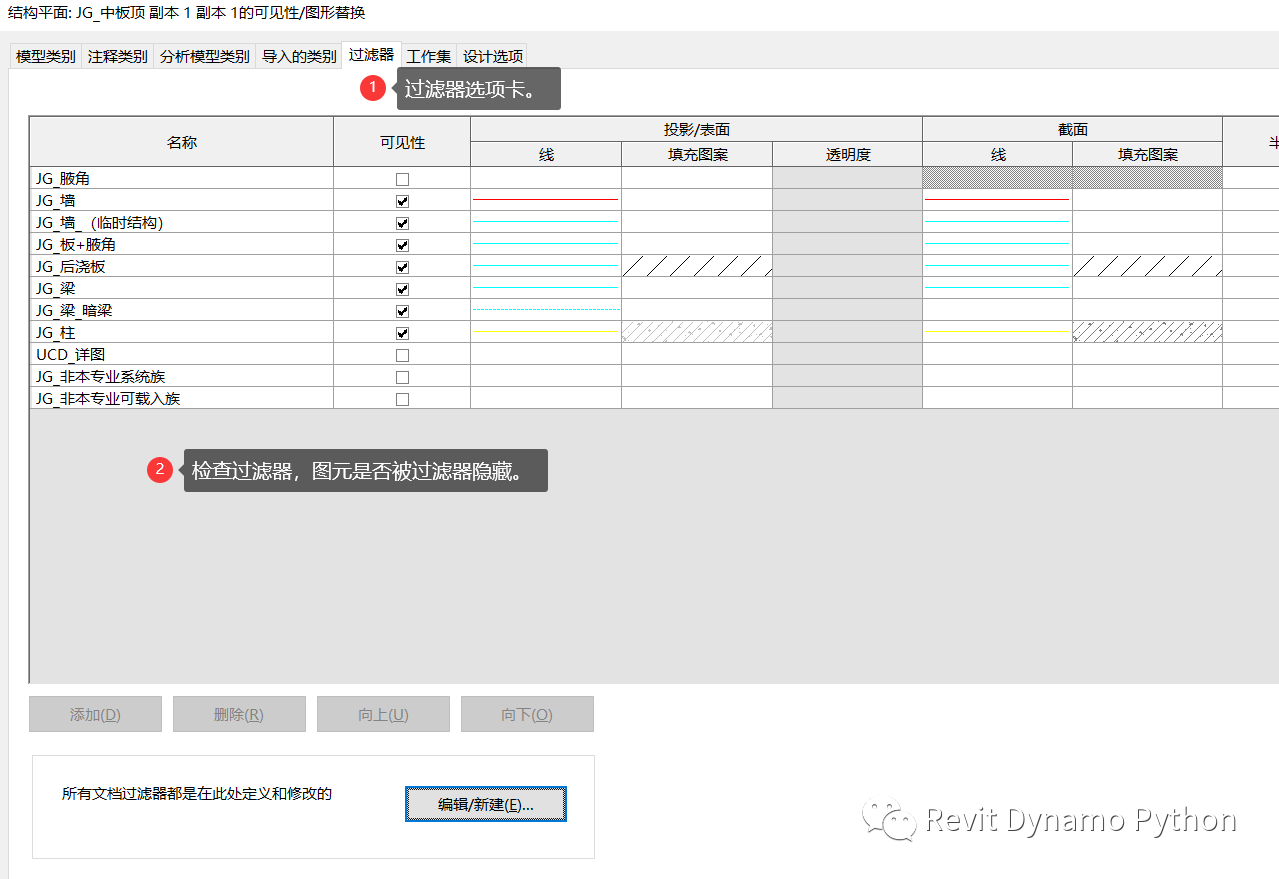Toggle visibility checkbox of JG_后浇板
The width and height of the screenshot is (1279, 879).
click(402, 267)
